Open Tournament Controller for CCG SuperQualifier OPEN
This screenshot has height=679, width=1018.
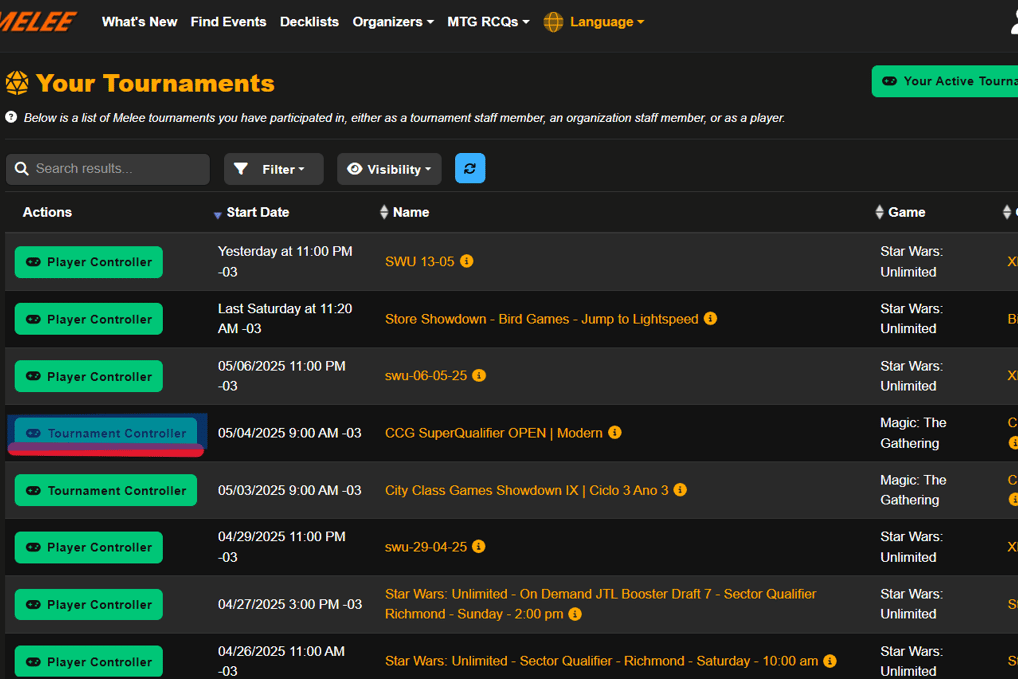[x=106, y=433]
